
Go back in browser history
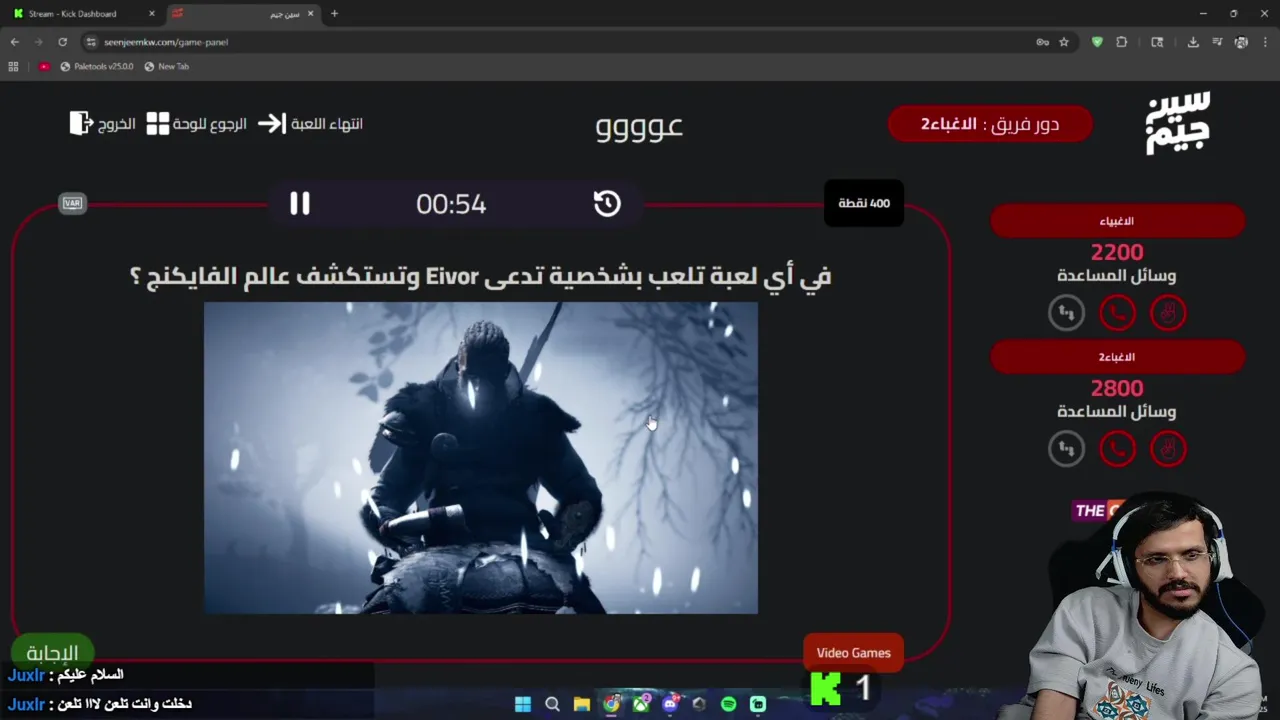point(15,42)
